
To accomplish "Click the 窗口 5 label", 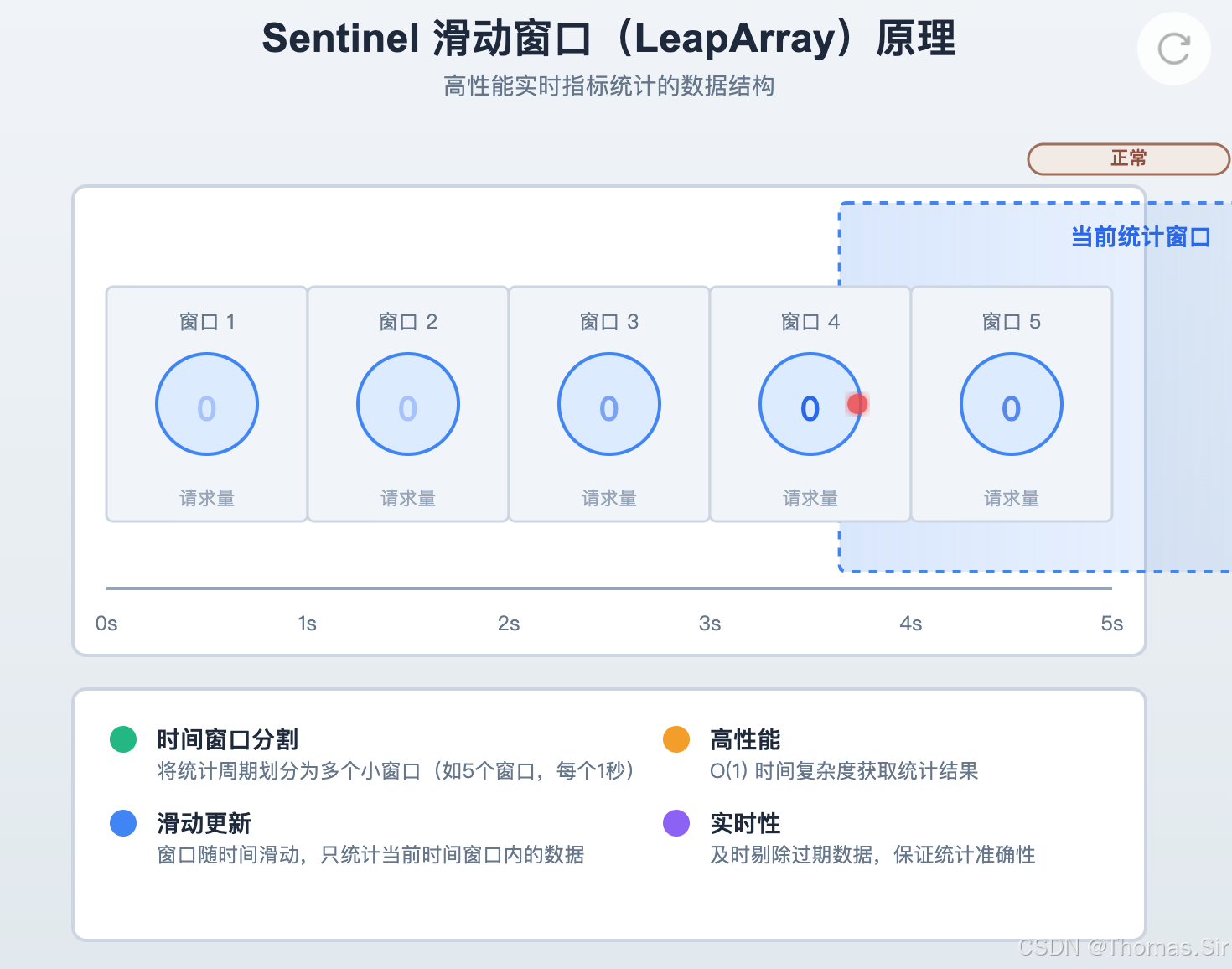I will [x=1012, y=322].
